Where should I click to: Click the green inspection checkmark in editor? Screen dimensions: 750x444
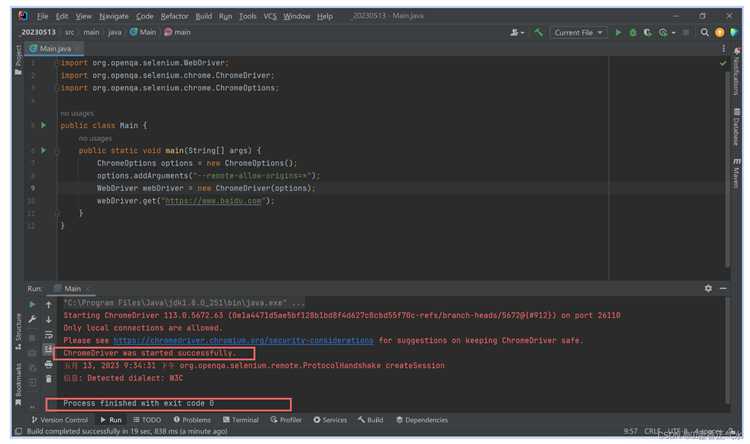(723, 63)
